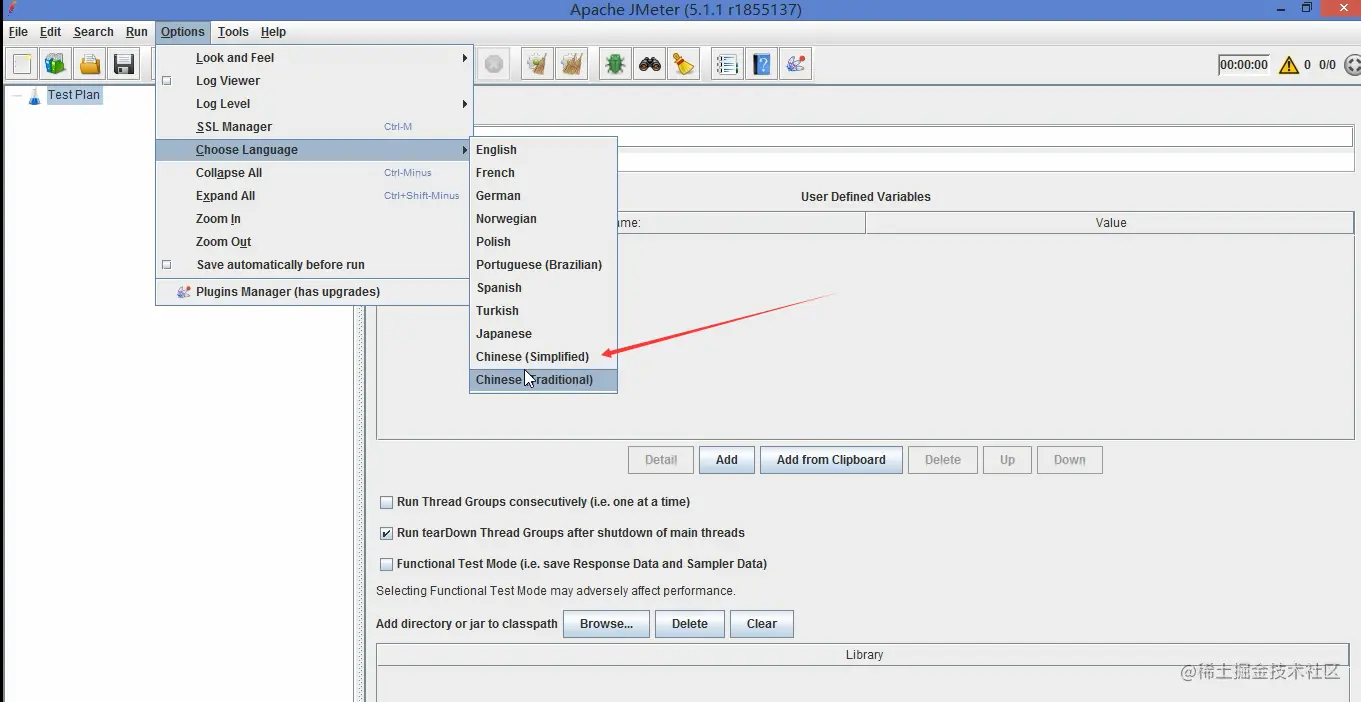Select Chinese (Simplified) language
Screen dimensions: 1361x702
click(543, 357)
